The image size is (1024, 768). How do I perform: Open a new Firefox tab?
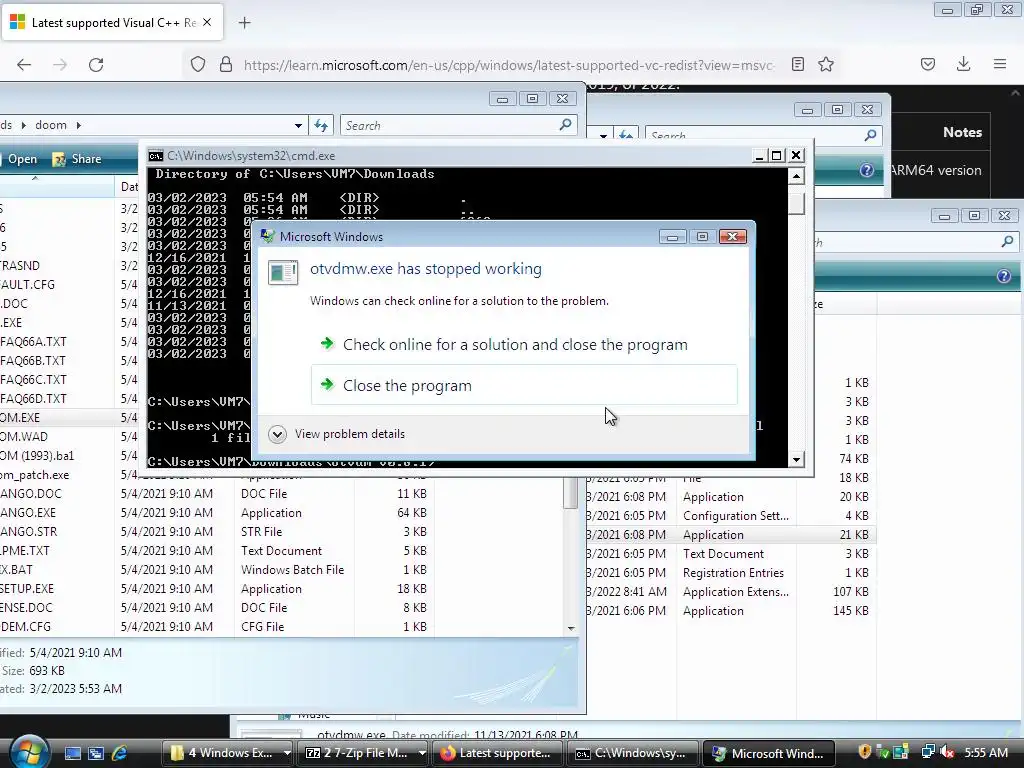click(244, 23)
